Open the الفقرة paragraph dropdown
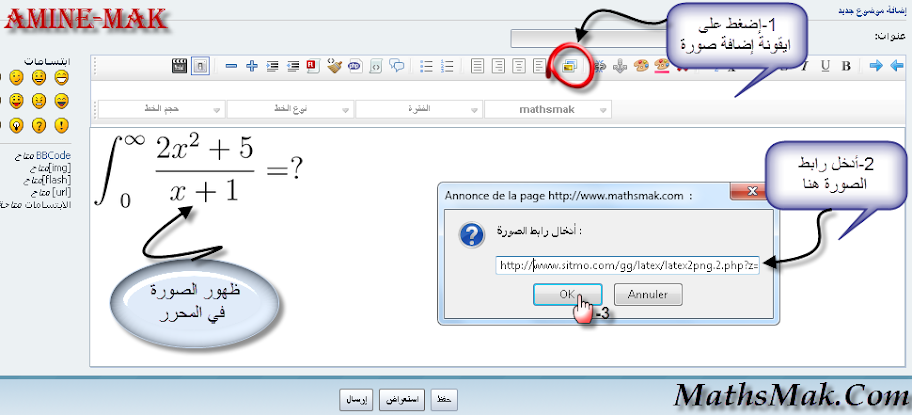The width and height of the screenshot is (912, 415). point(419,109)
